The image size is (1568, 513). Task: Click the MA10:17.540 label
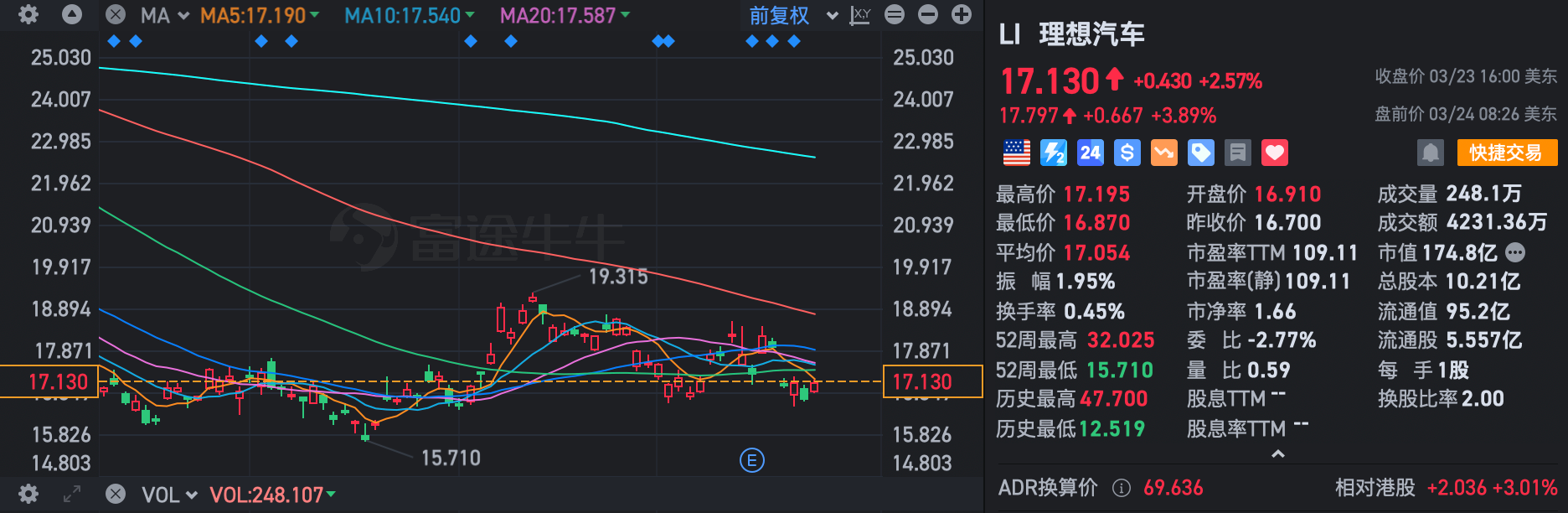coord(403,15)
